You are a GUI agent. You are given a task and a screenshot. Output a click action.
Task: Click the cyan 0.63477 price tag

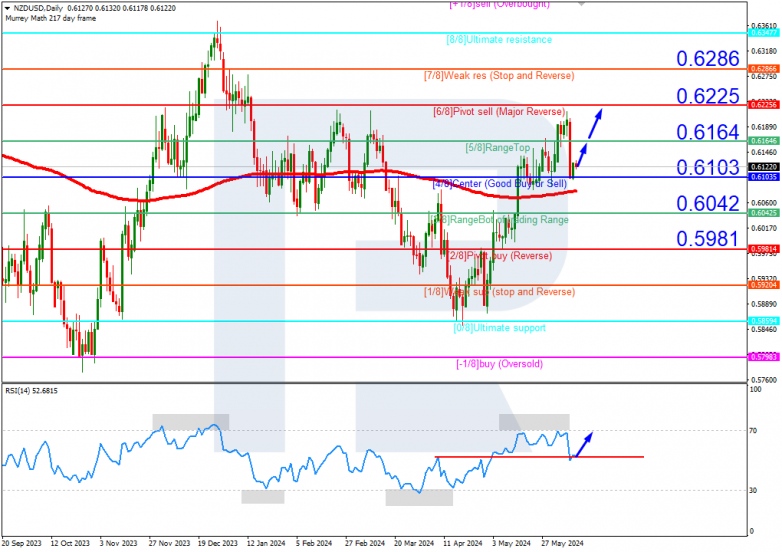(763, 33)
